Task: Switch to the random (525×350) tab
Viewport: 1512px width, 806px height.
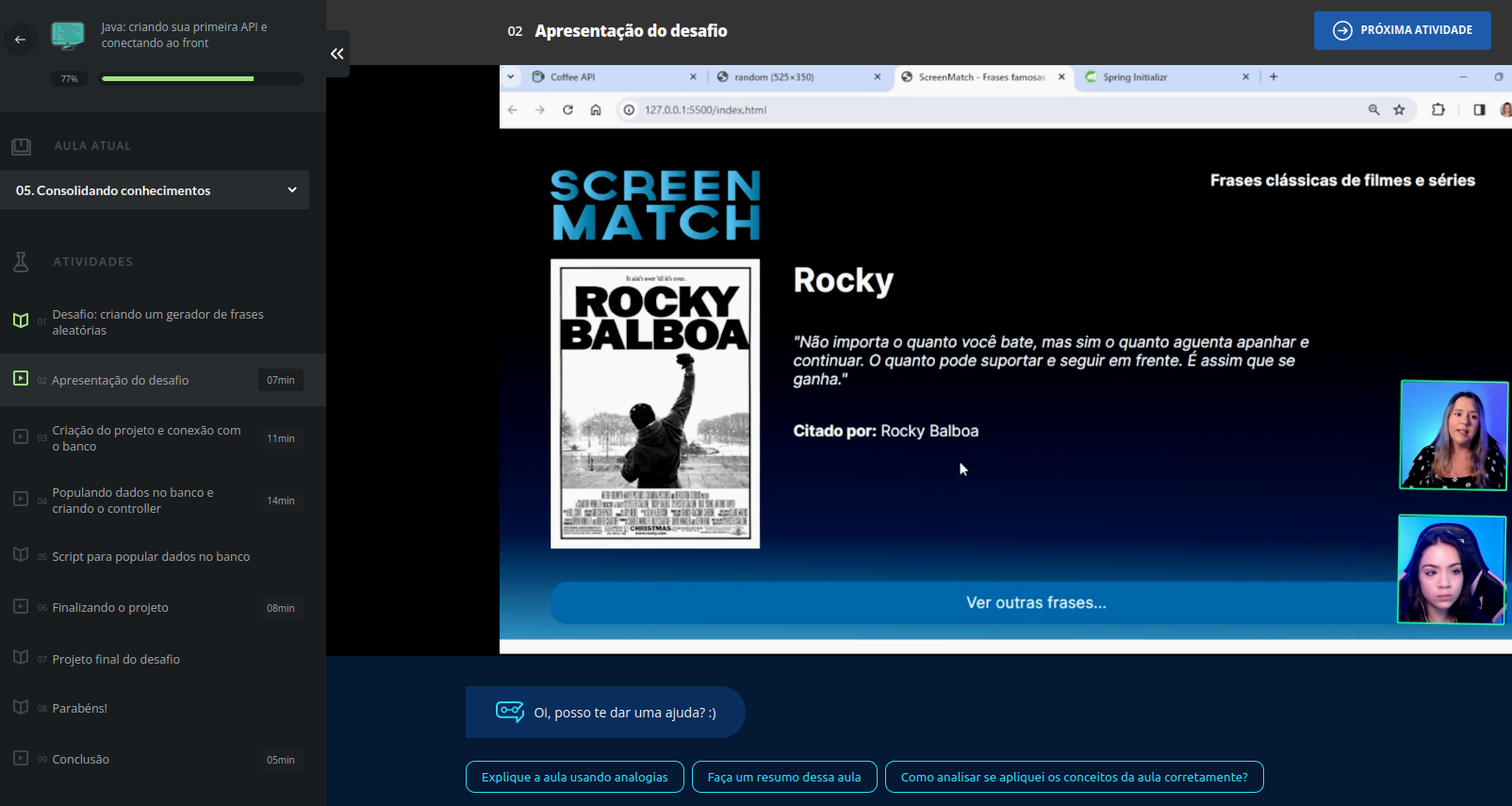Action: 797,77
